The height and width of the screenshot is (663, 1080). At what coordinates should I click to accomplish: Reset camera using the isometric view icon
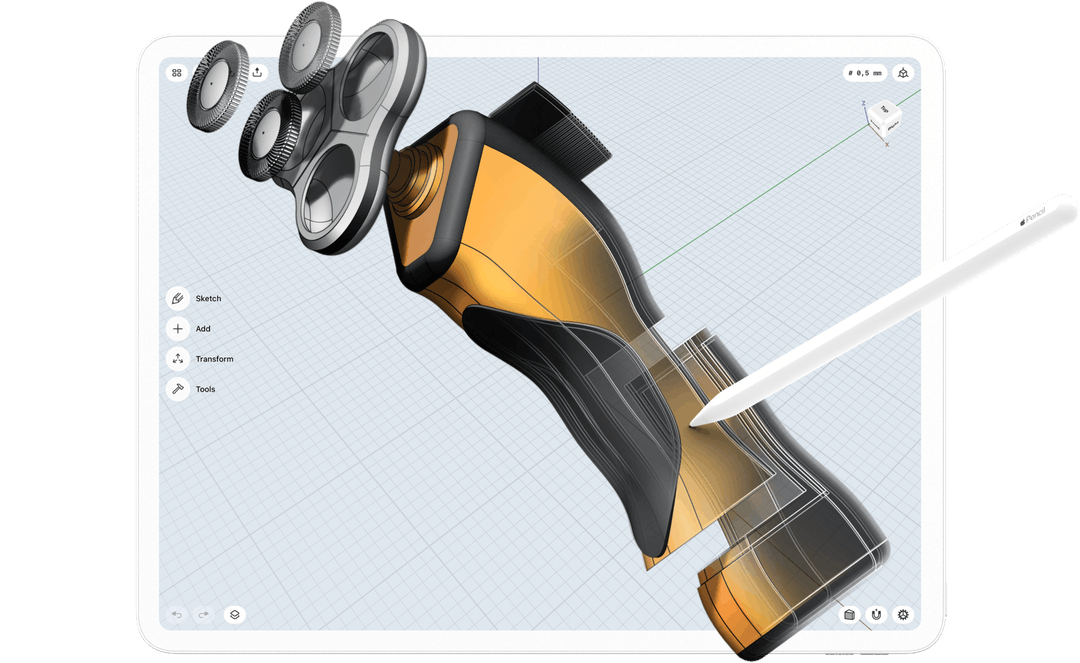903,72
